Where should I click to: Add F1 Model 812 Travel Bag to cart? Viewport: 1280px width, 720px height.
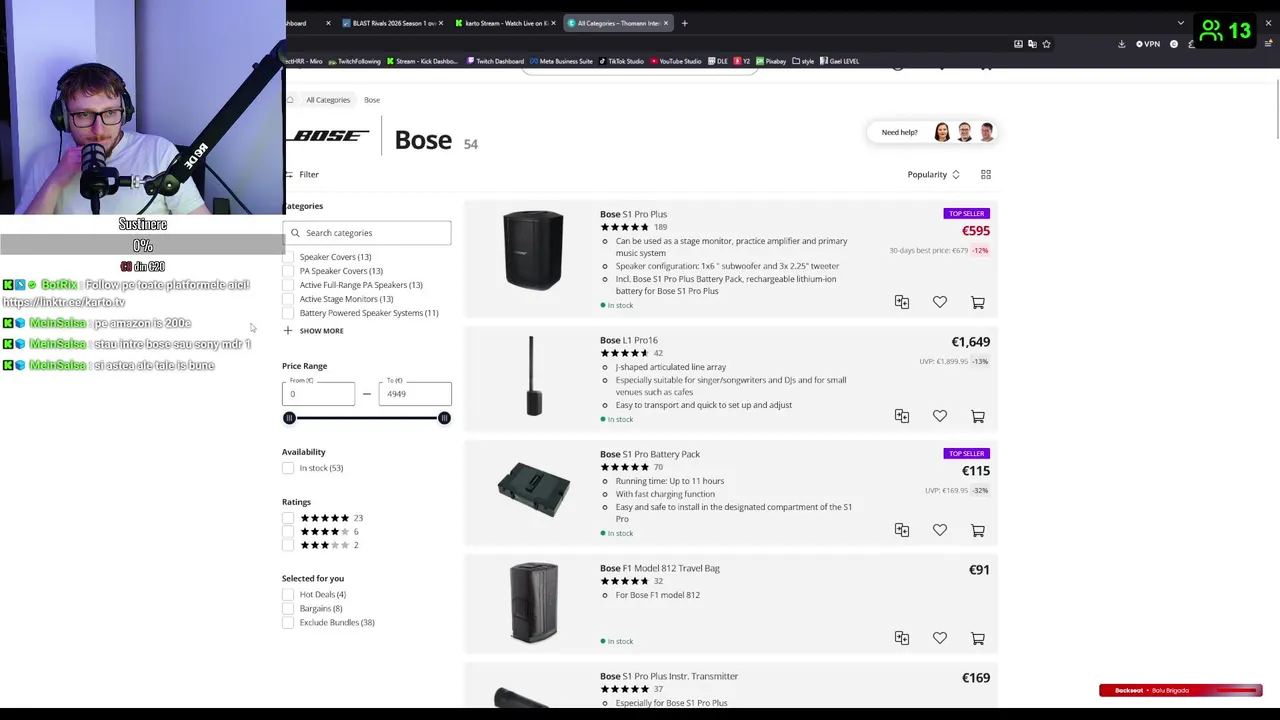978,638
